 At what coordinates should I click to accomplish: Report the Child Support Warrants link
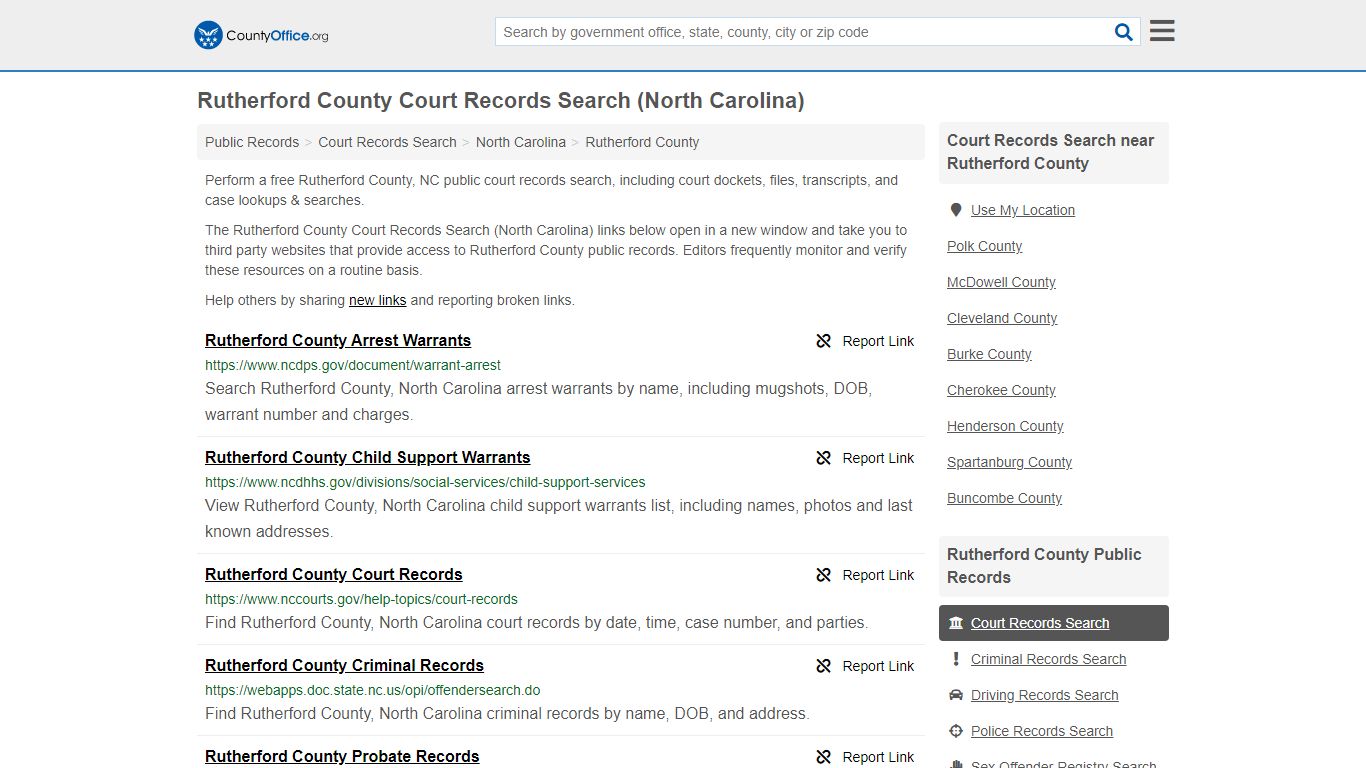865,458
